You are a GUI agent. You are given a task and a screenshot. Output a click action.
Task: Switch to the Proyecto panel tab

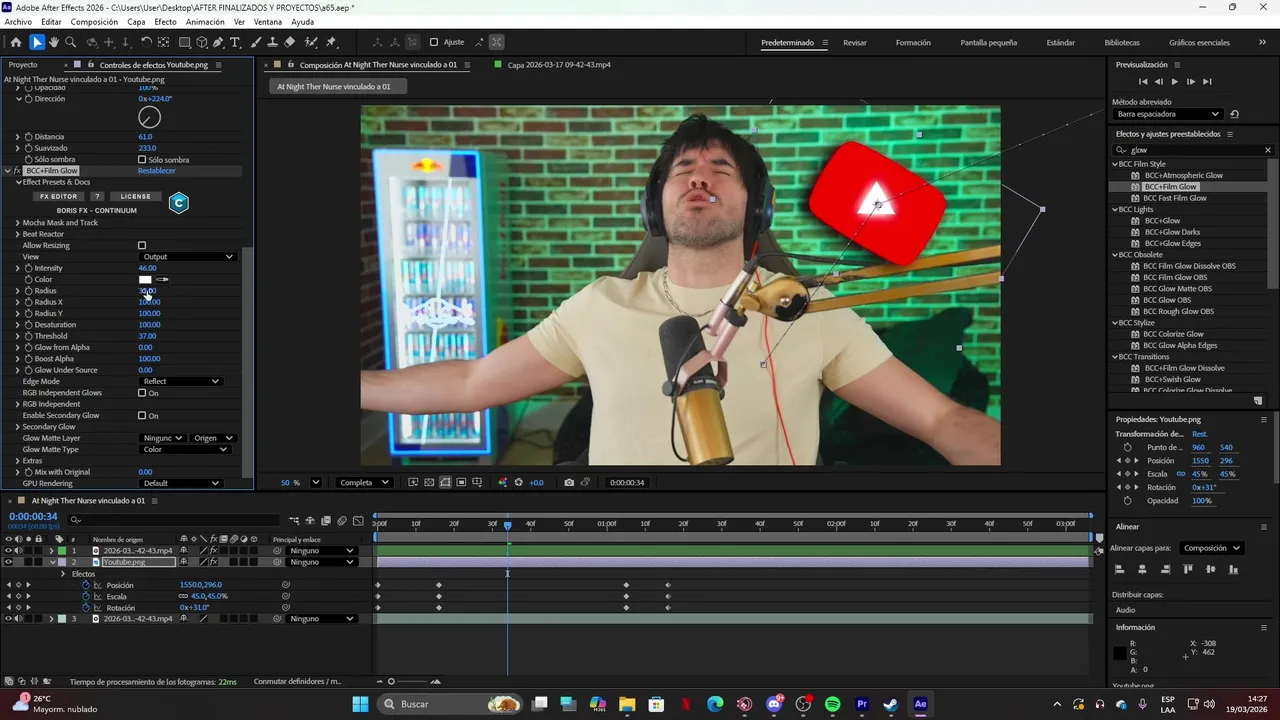pos(23,64)
